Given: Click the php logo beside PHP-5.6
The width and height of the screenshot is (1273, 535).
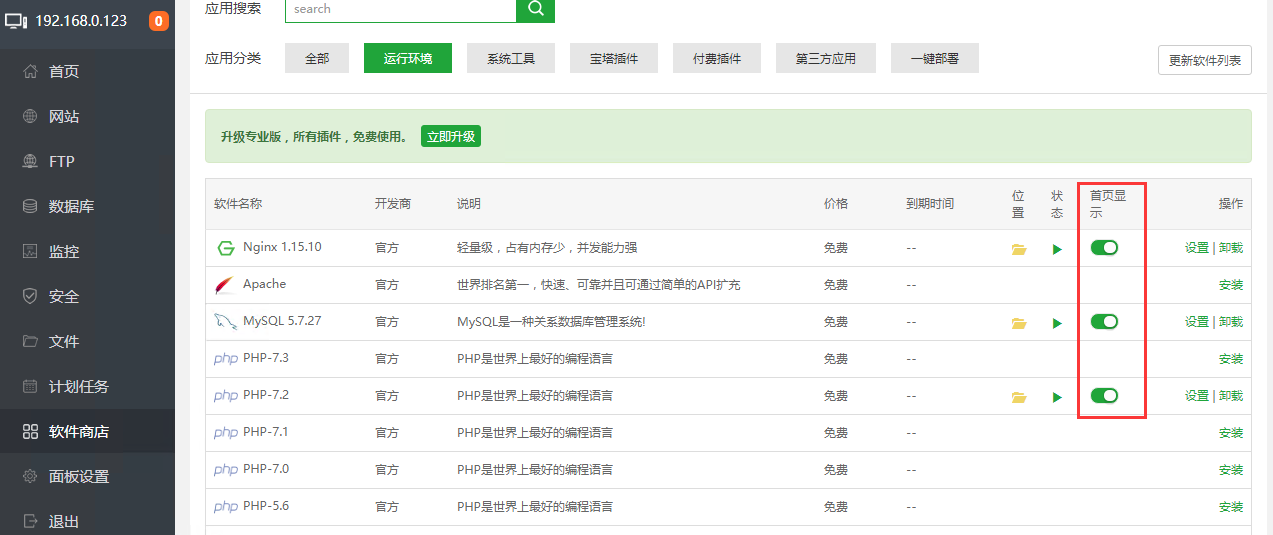Looking at the screenshot, I should click(226, 507).
